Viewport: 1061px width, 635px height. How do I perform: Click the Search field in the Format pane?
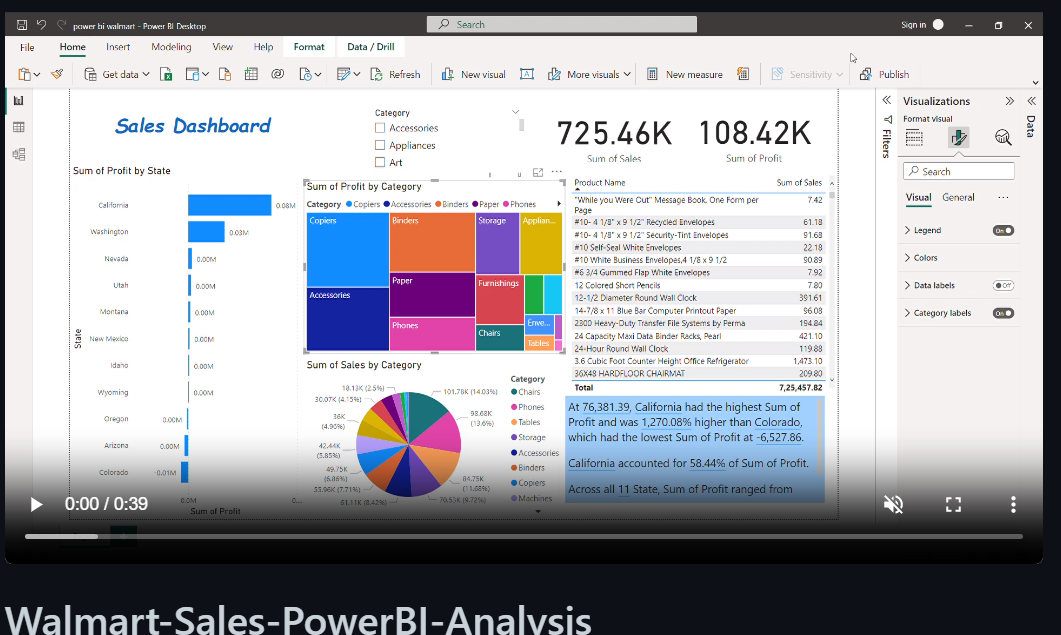click(957, 170)
